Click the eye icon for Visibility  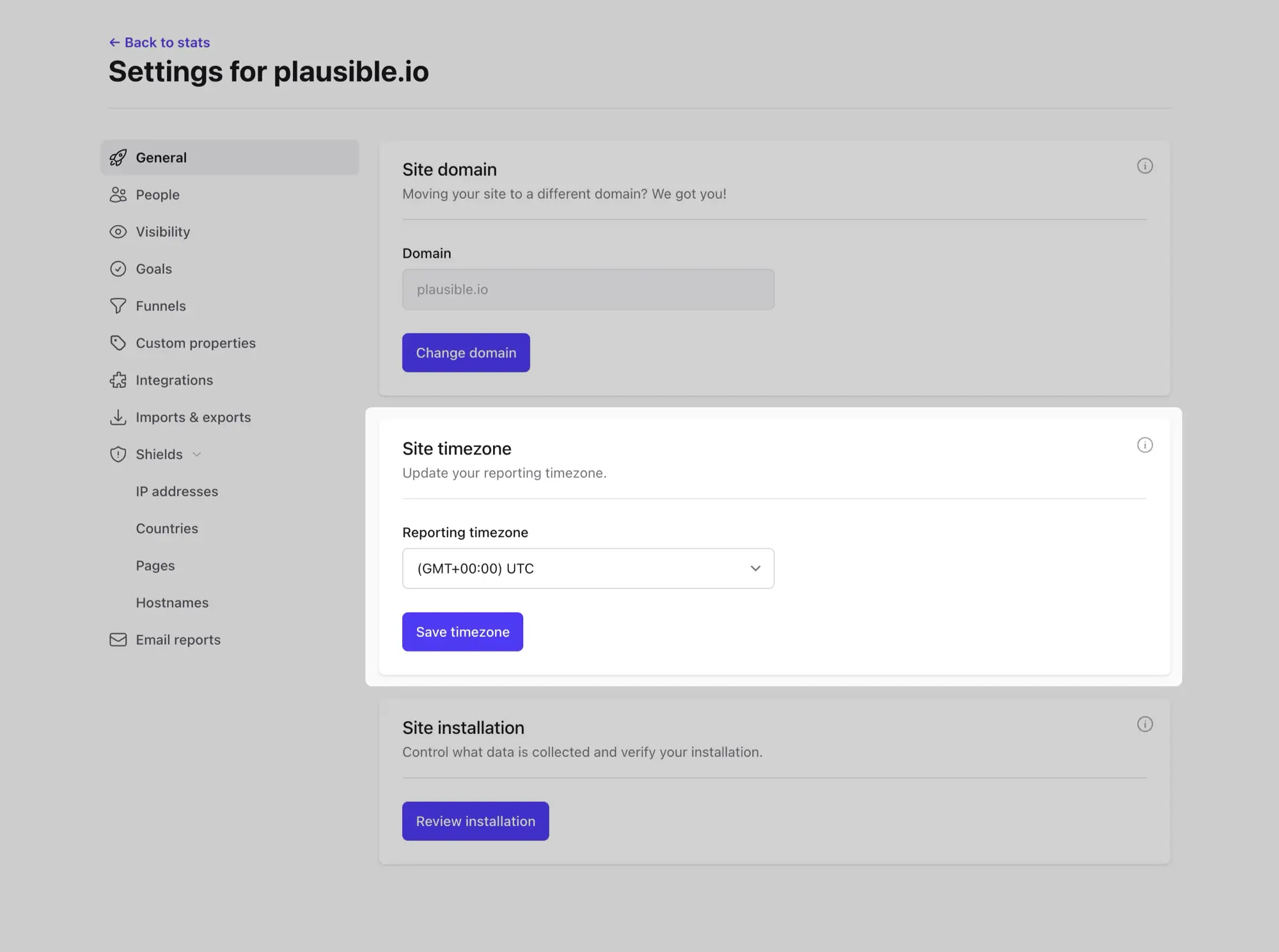tap(118, 231)
